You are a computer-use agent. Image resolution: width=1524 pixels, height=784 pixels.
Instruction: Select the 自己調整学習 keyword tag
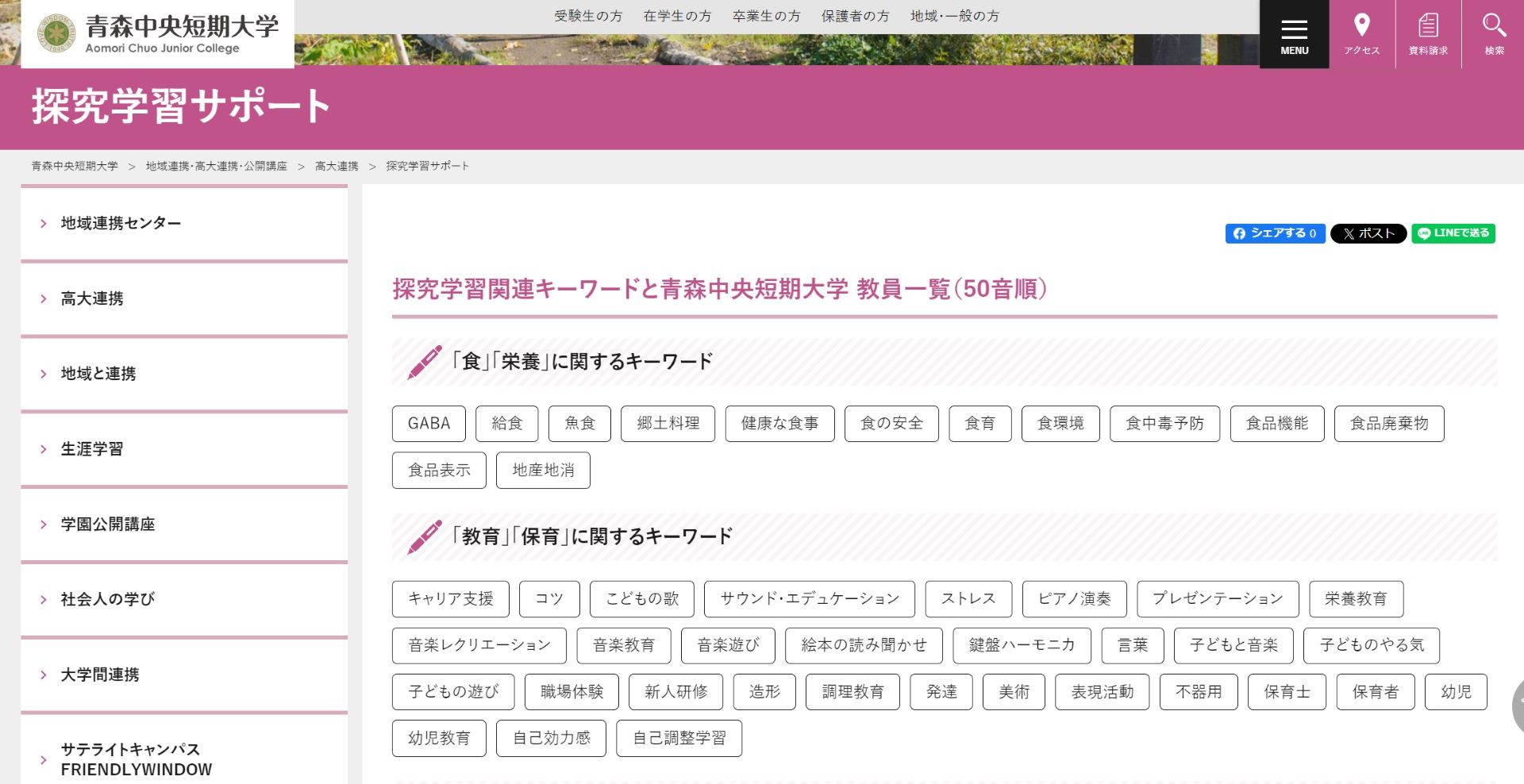[x=679, y=738]
